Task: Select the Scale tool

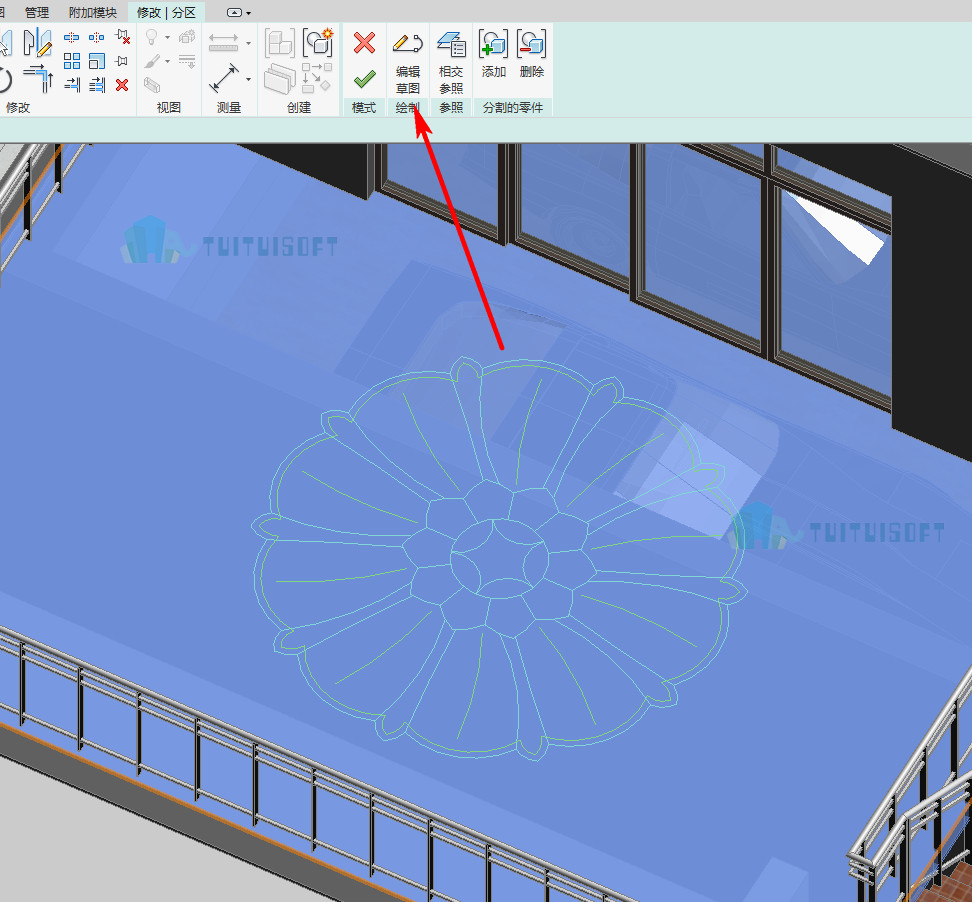Action: [97, 61]
